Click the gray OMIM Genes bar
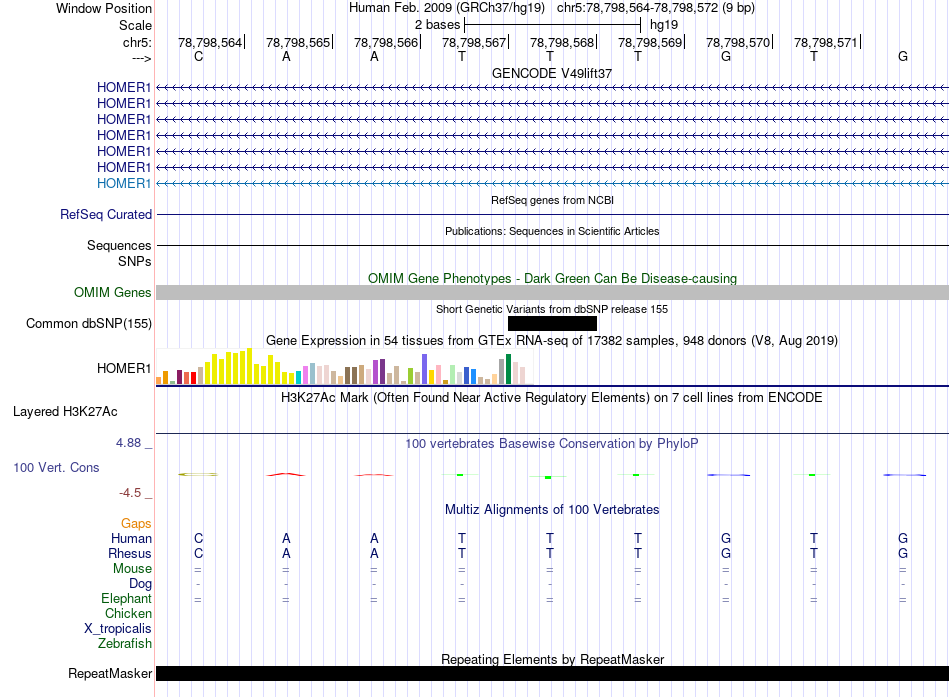Viewport: 950px width, 697px height. [552, 292]
